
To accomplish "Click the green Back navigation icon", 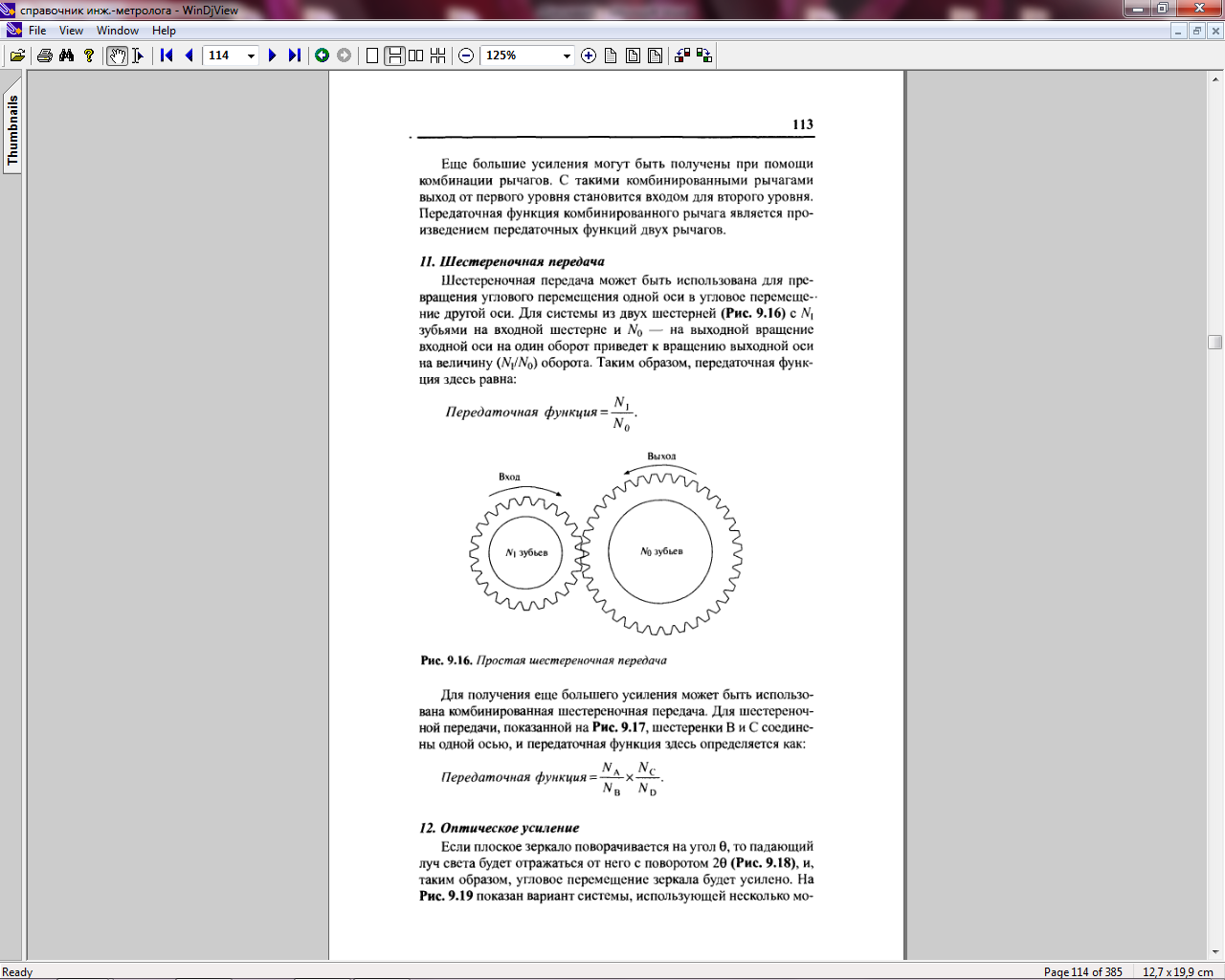I will [x=323, y=56].
